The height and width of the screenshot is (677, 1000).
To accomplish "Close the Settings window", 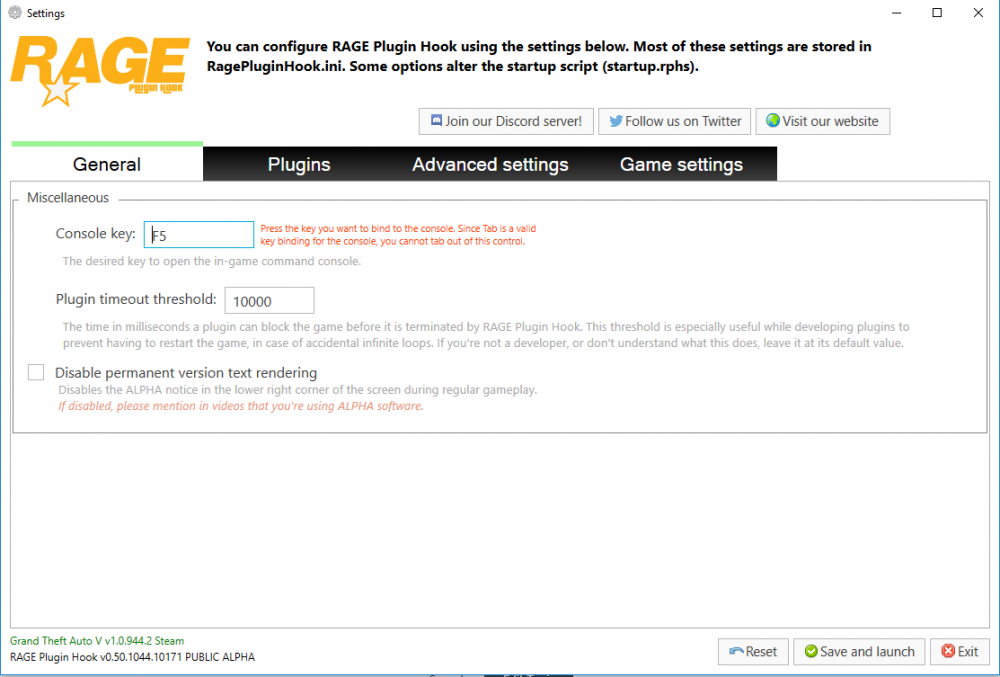I will point(978,13).
